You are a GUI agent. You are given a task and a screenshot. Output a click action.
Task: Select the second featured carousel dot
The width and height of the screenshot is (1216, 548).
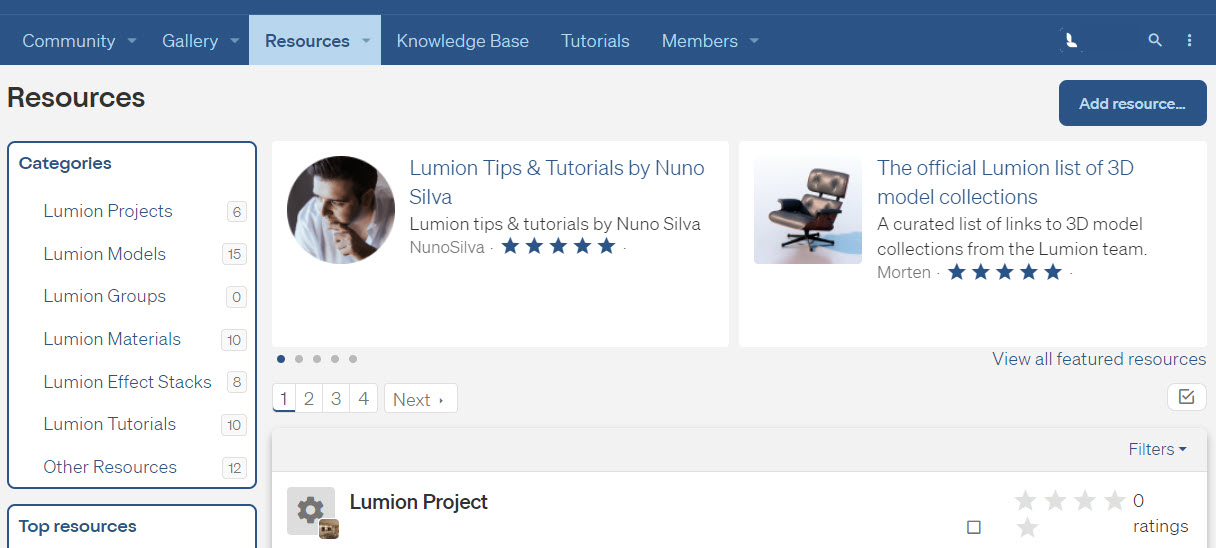click(299, 359)
